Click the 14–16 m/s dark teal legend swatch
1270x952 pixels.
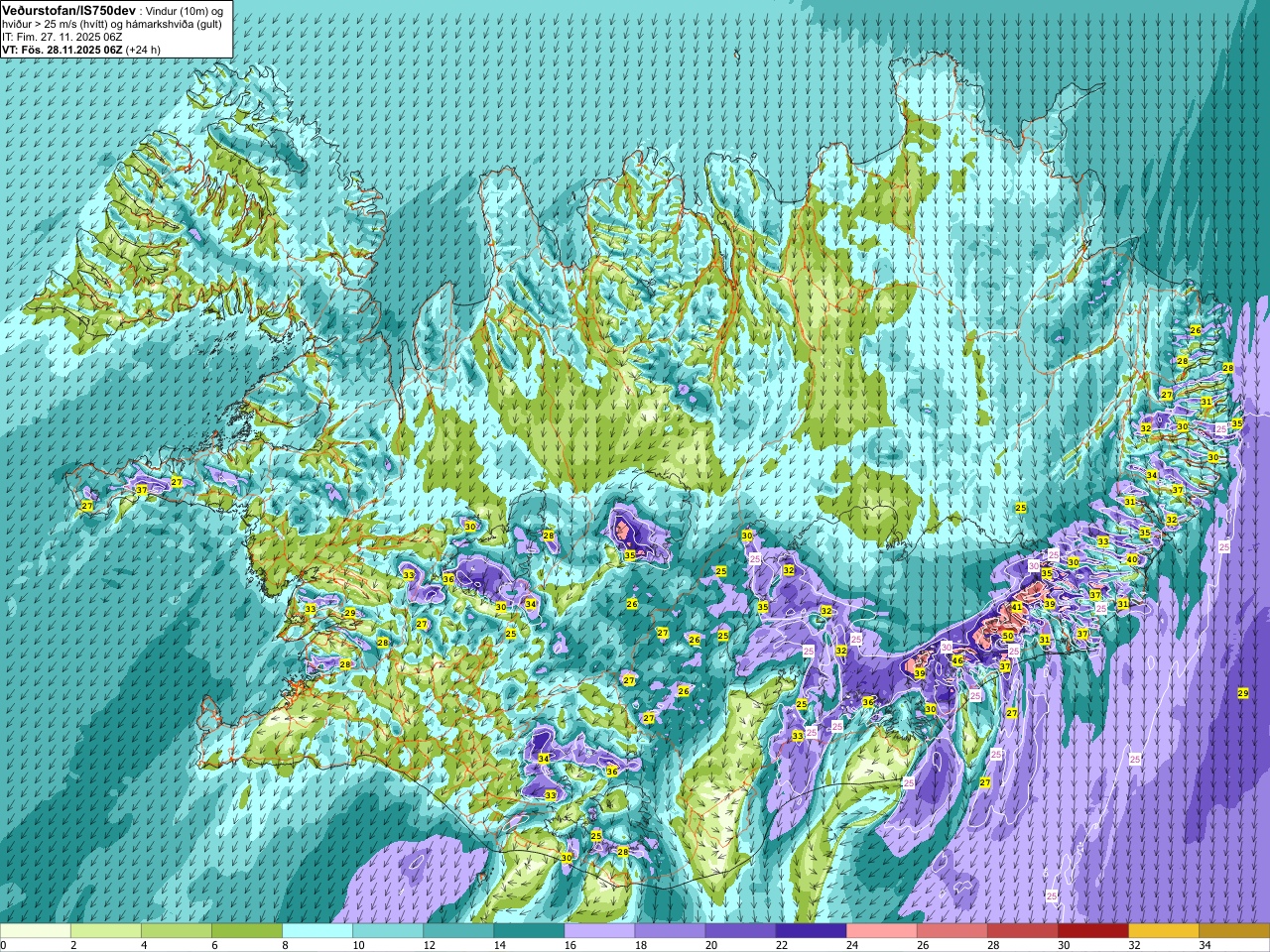pos(529,931)
